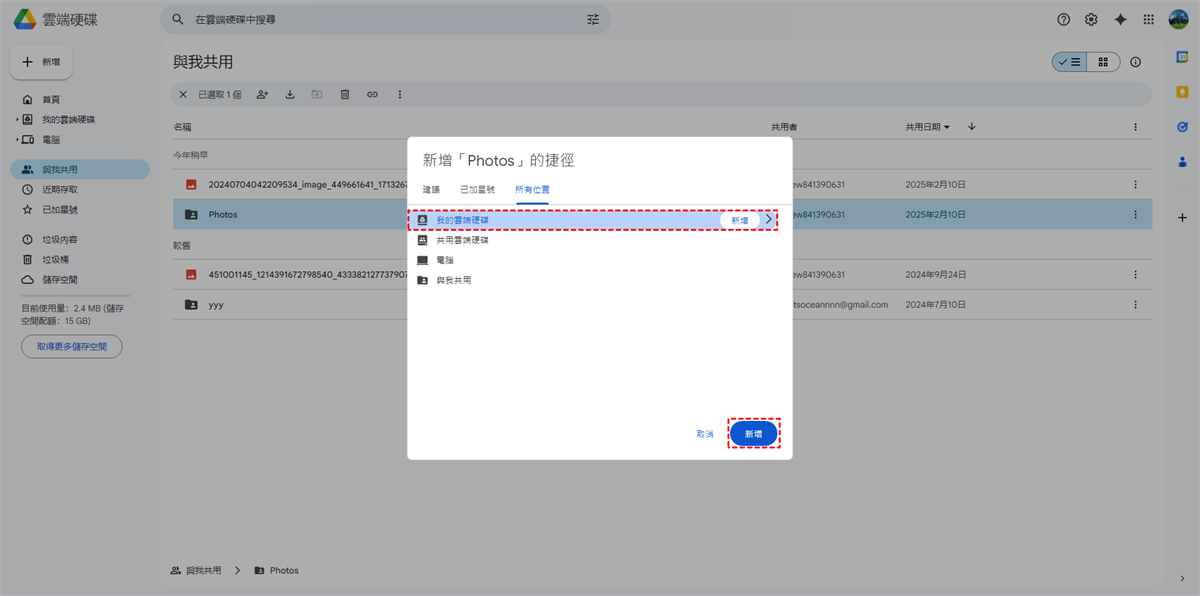The image size is (1200, 596).
Task: Click the copy link toolbar icon
Action: tap(372, 94)
